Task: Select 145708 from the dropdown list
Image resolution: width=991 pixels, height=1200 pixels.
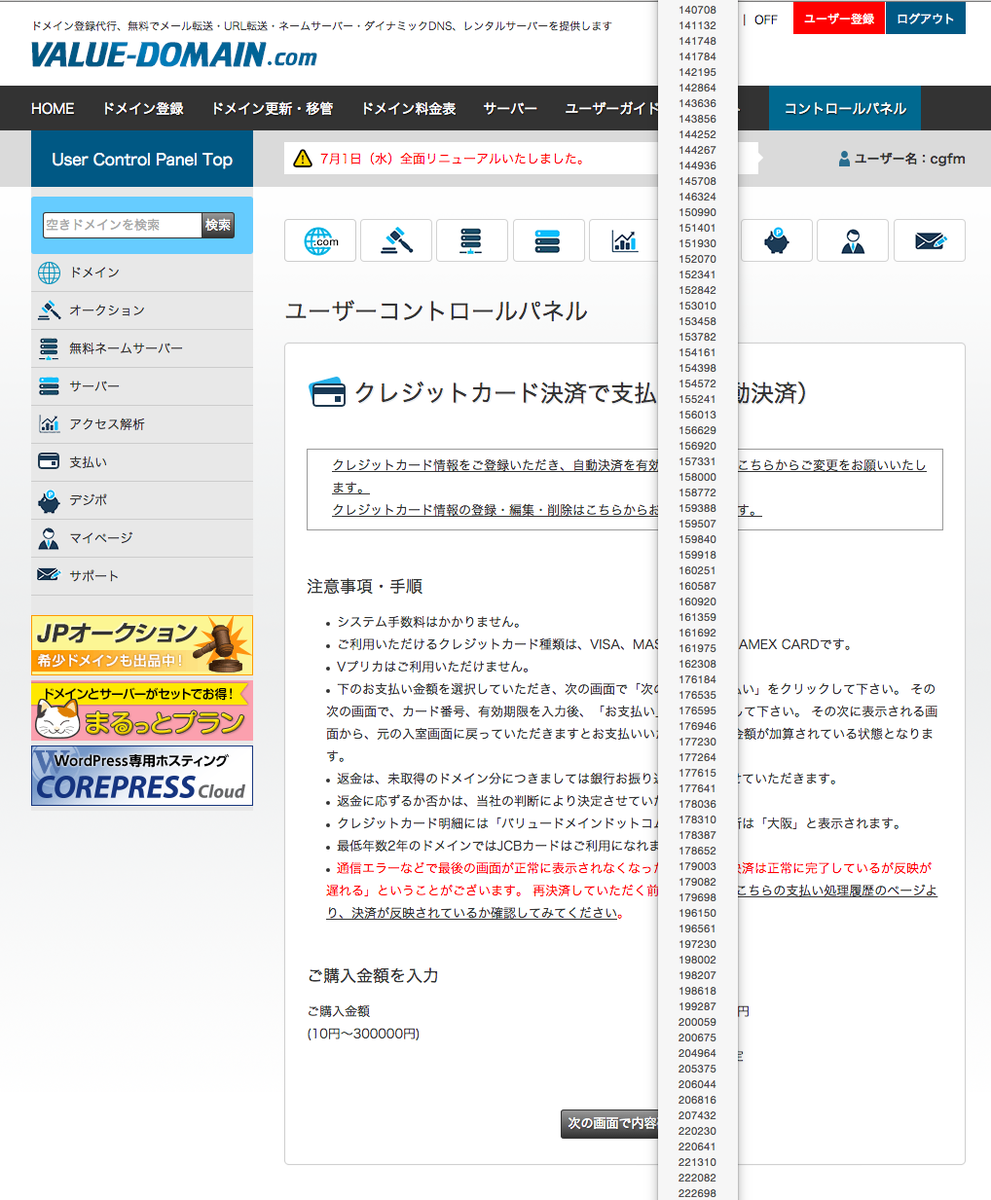Action: pos(697,181)
